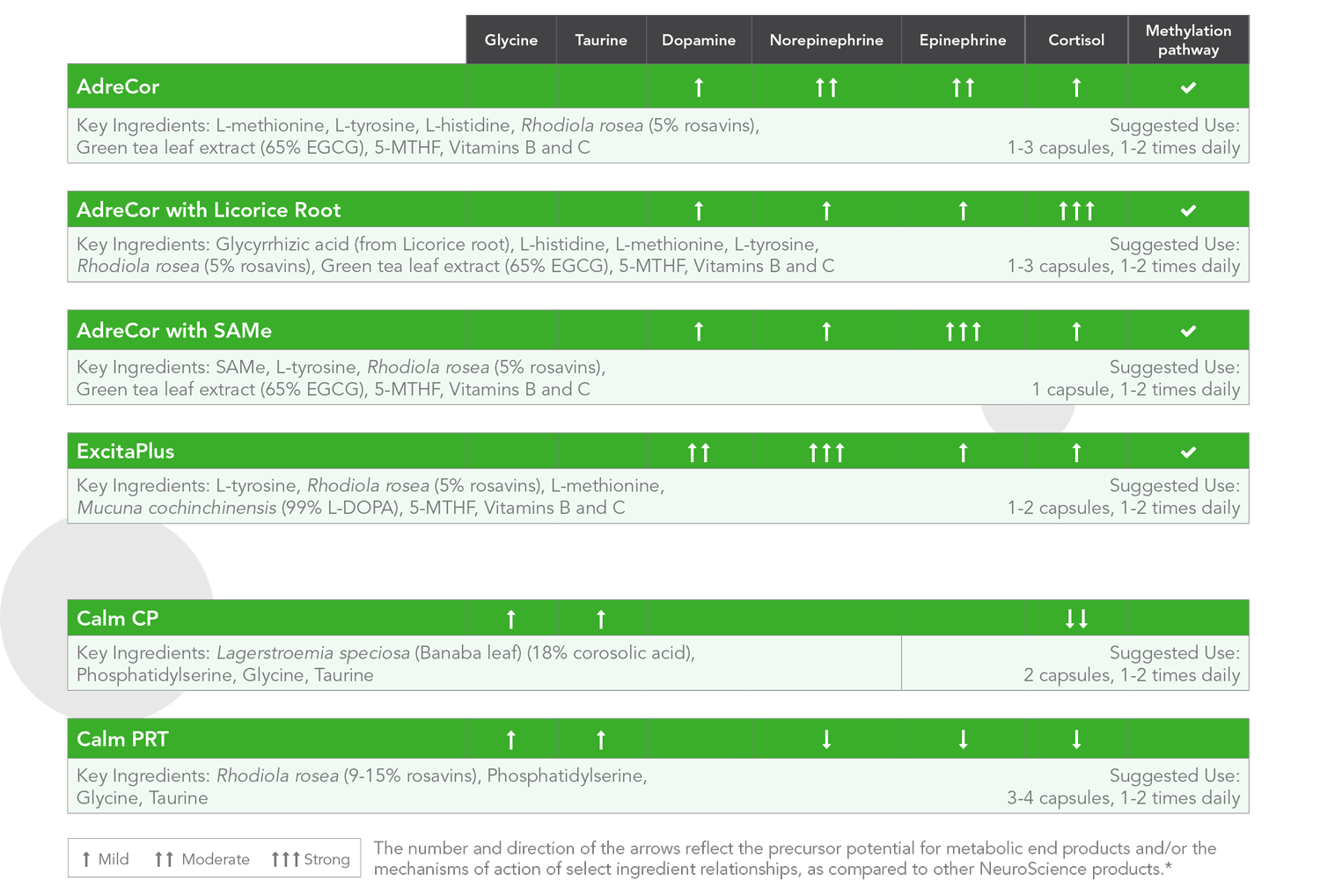The width and height of the screenshot is (1320, 896).
Task: Click the Norepinephrine column header
Action: tap(826, 40)
